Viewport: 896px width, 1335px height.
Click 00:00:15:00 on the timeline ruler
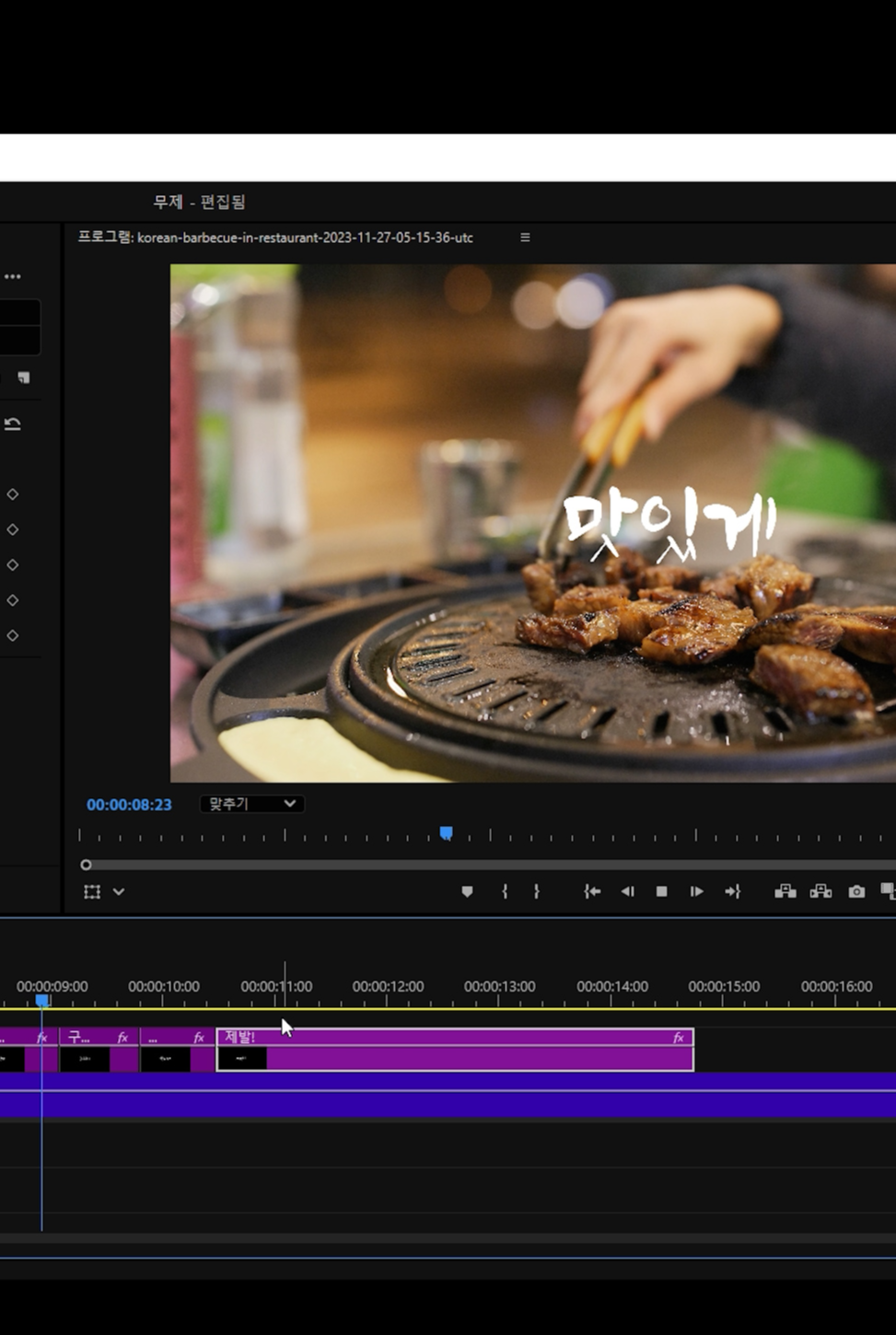pos(724,986)
